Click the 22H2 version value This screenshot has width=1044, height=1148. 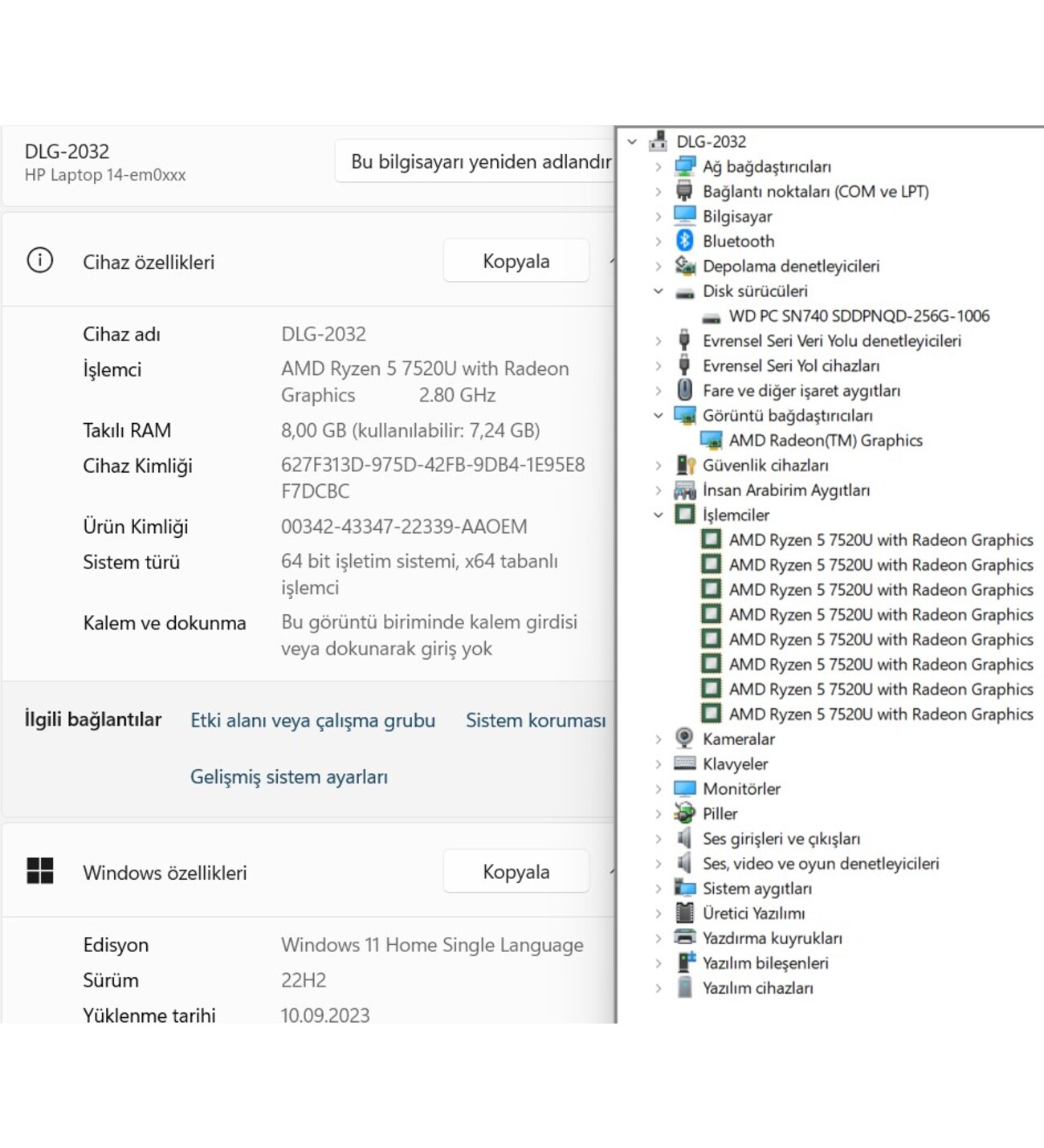pos(304,980)
